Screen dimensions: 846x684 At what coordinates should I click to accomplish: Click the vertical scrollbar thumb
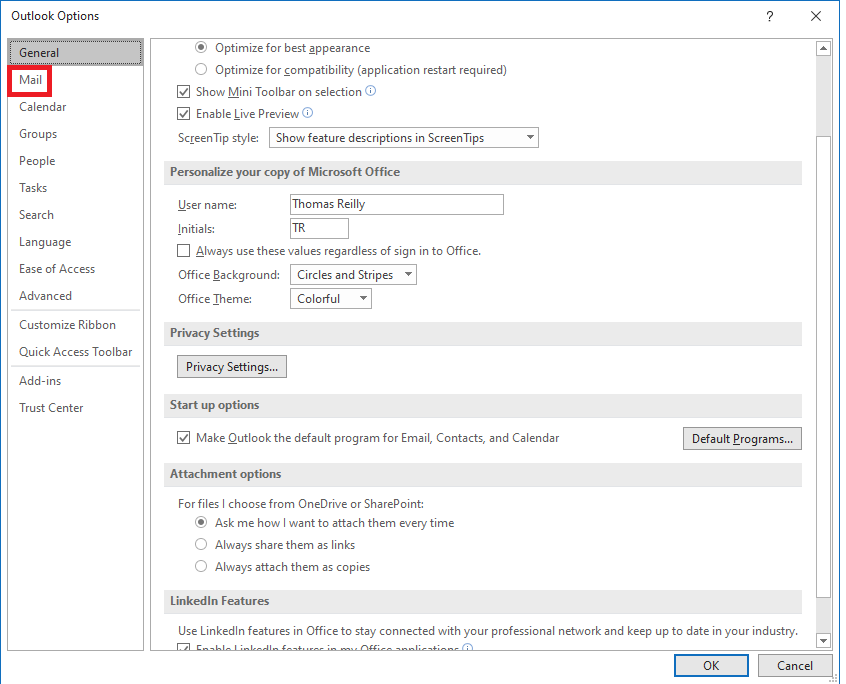coord(823,367)
